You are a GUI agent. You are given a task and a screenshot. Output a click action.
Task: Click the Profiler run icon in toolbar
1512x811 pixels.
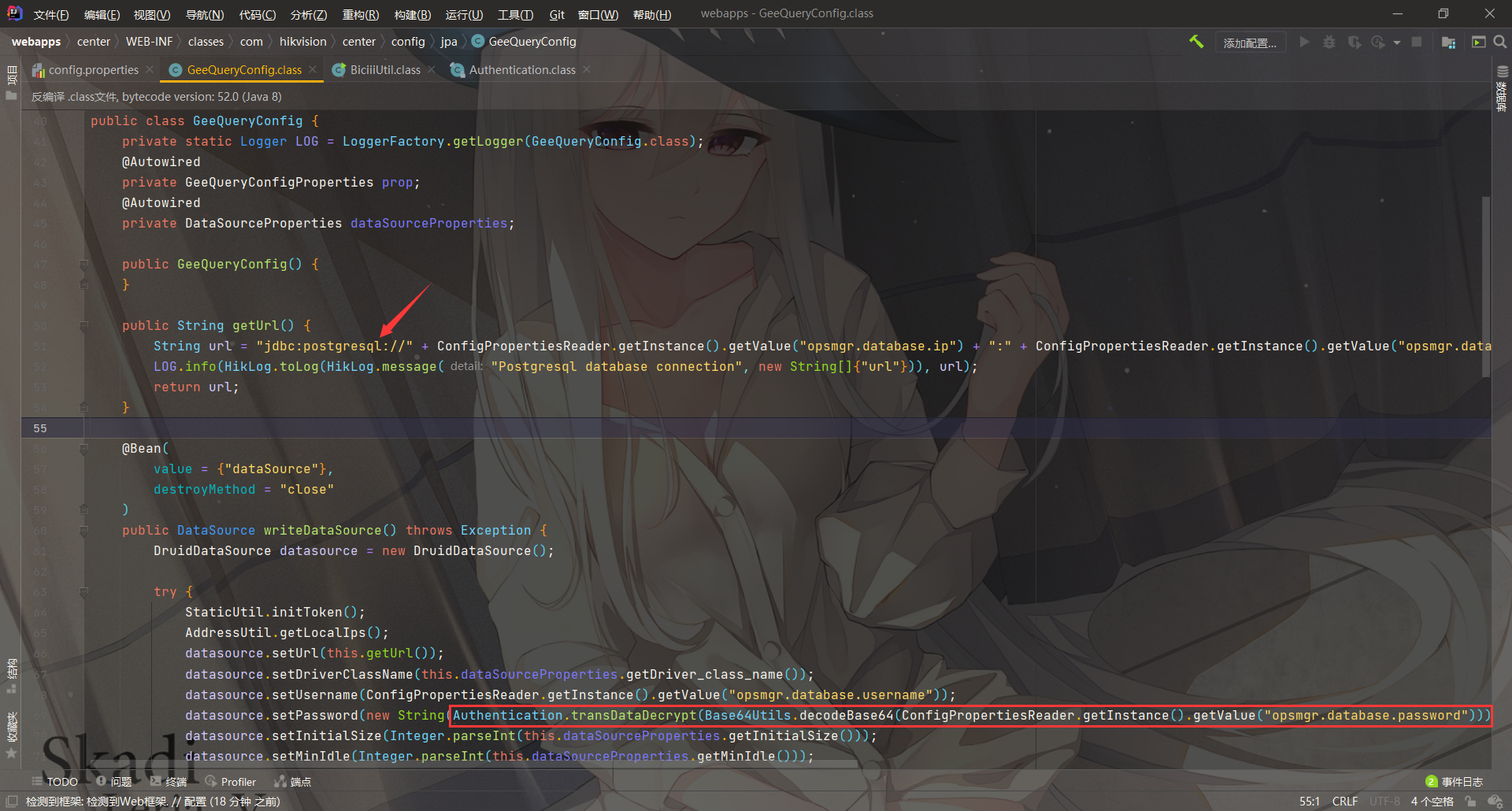point(1378,42)
